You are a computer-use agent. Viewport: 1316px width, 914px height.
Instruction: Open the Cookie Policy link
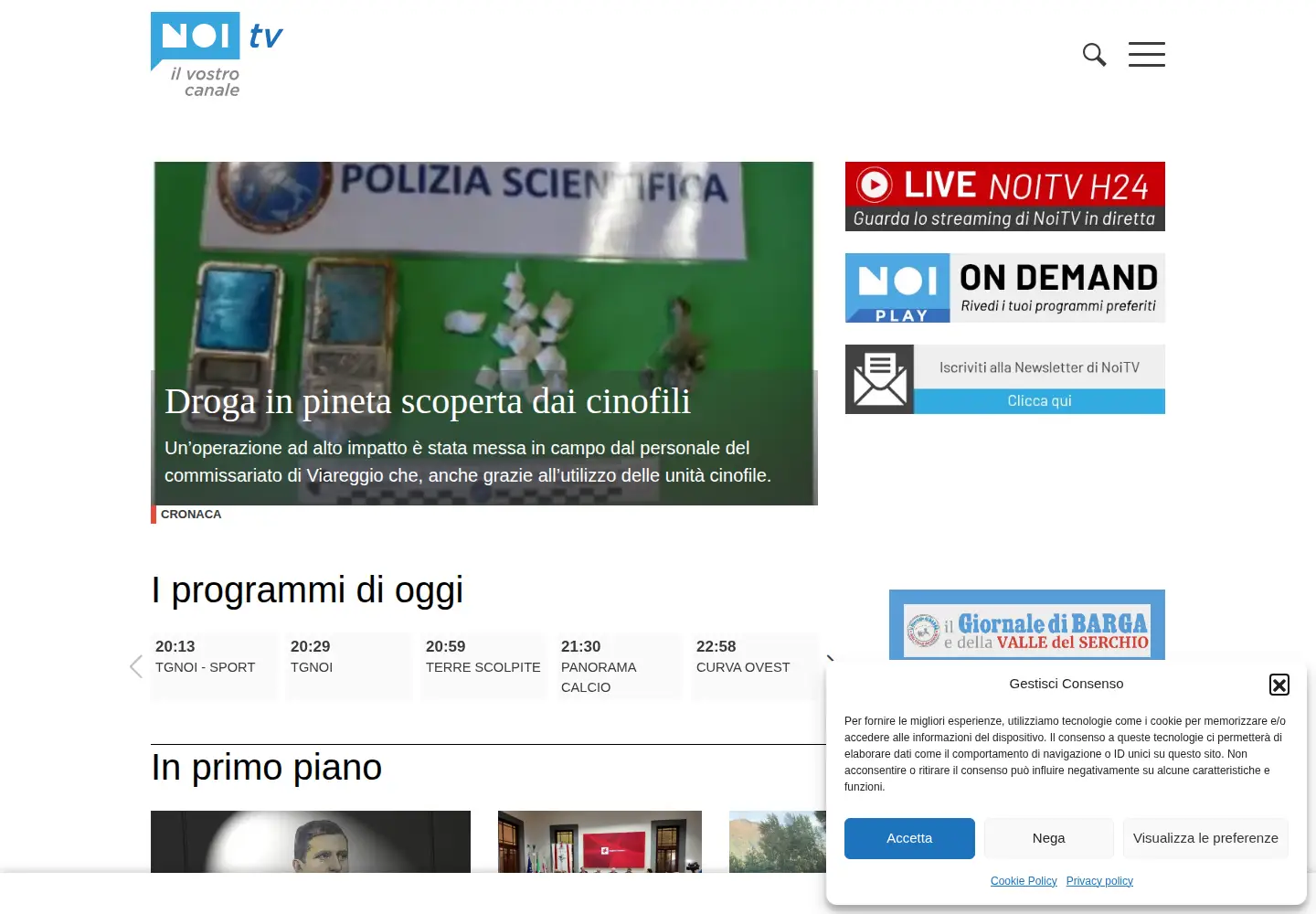(1024, 881)
